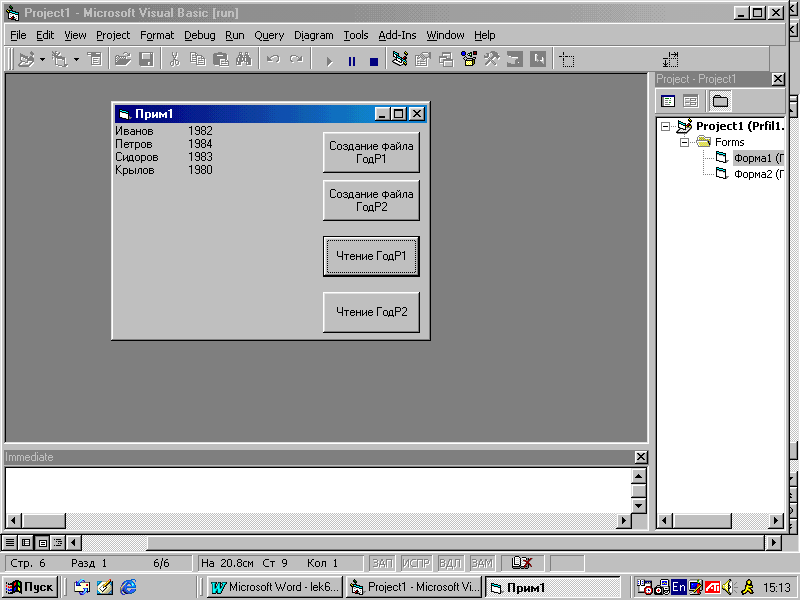Close the Immediate window
Image resolution: width=800 pixels, height=600 pixels.
pos(641,457)
